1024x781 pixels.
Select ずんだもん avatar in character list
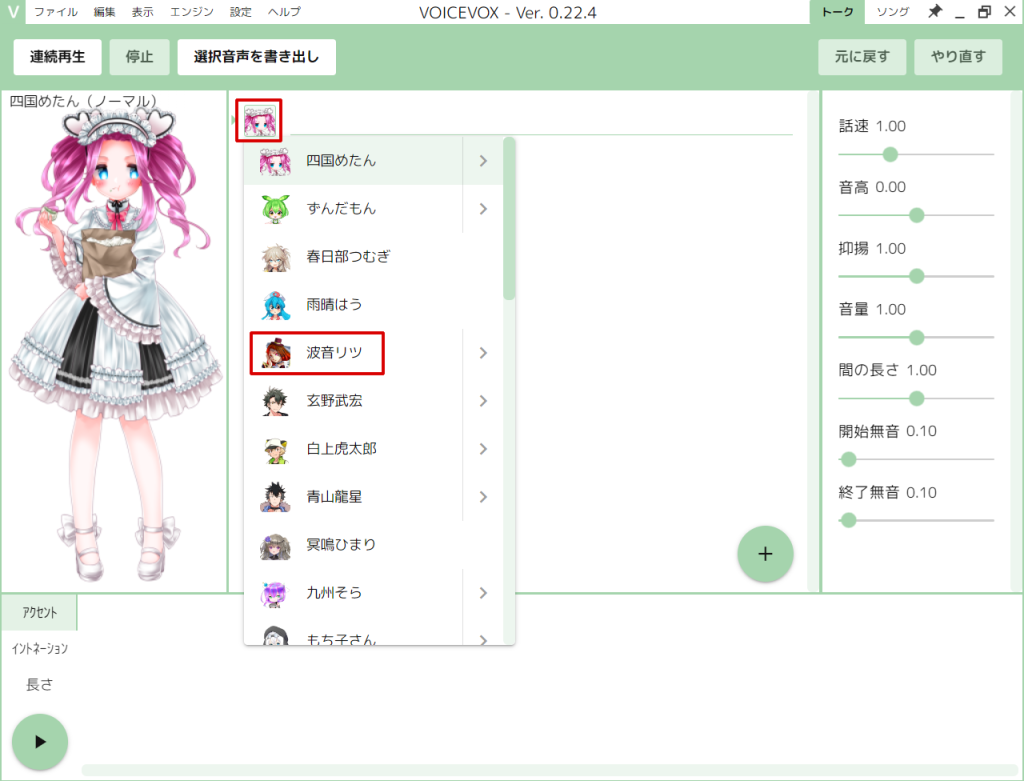274,209
